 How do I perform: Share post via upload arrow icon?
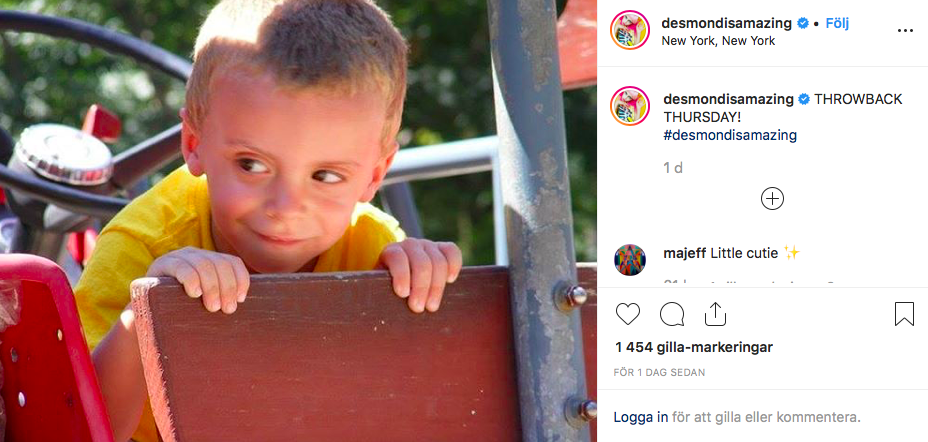(716, 314)
